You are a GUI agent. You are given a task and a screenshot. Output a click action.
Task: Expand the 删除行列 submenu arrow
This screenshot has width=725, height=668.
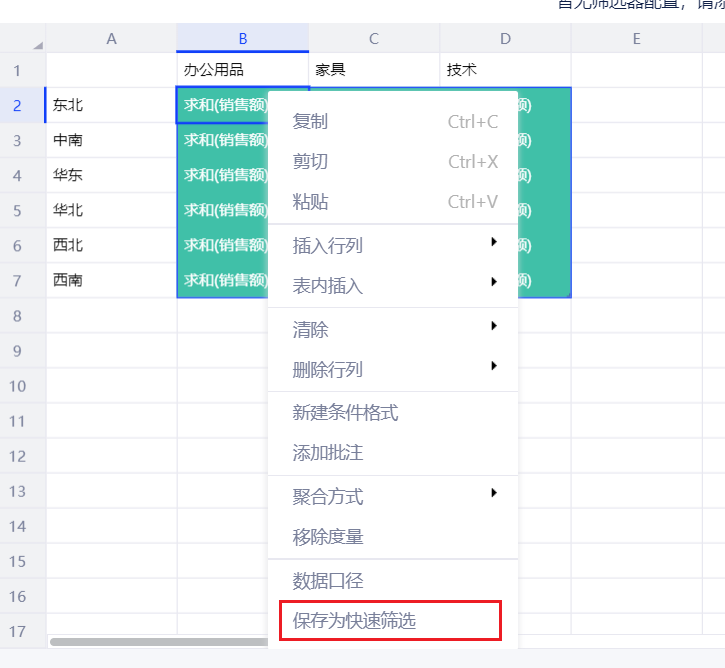(493, 366)
